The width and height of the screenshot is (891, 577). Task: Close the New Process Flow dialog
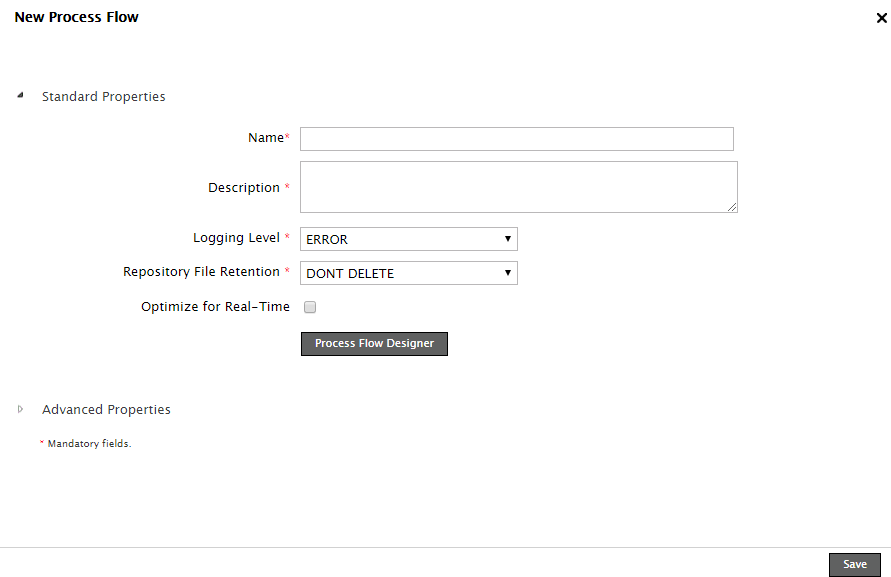[881, 18]
